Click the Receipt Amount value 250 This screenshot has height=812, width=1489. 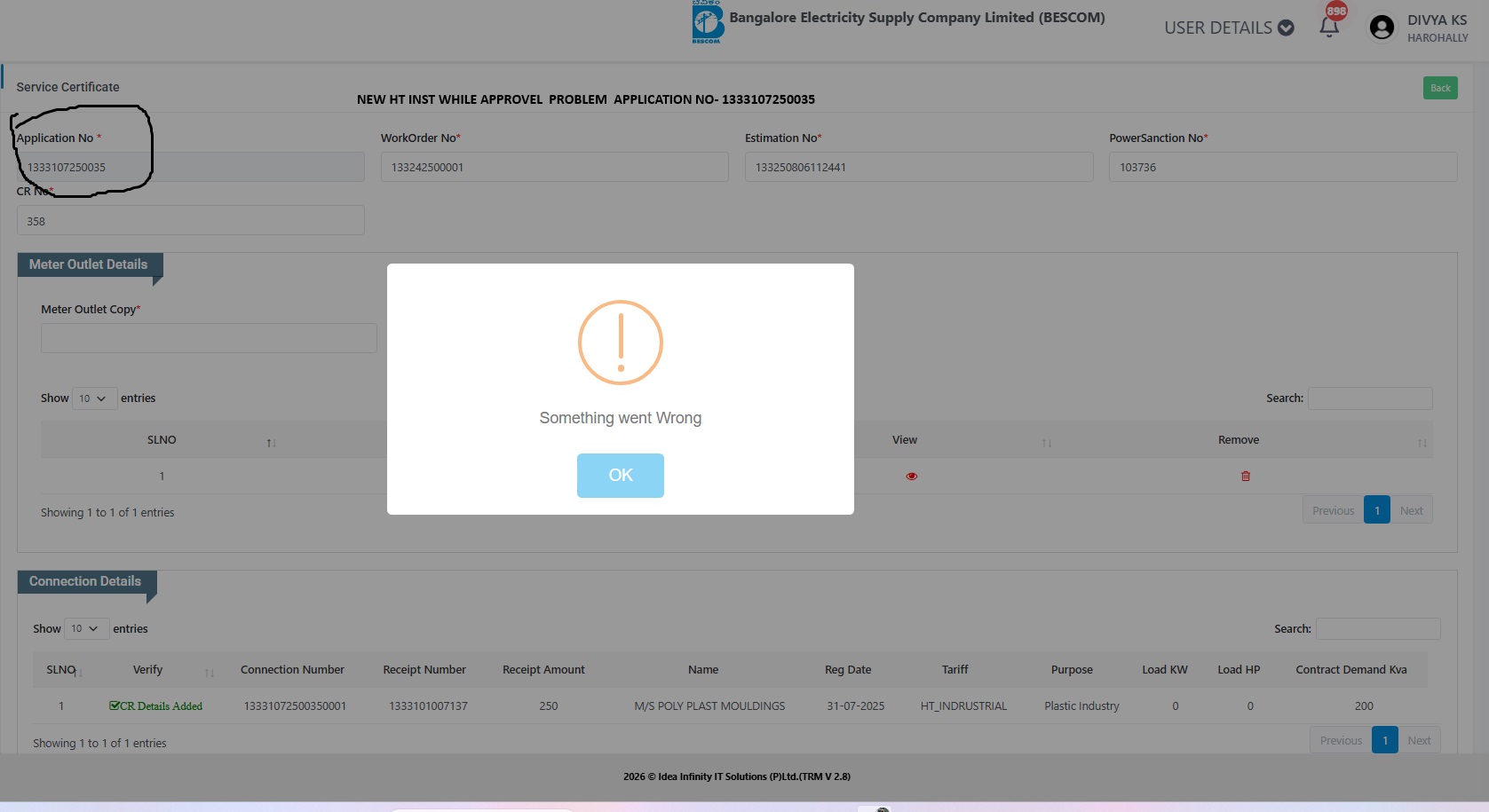click(549, 706)
